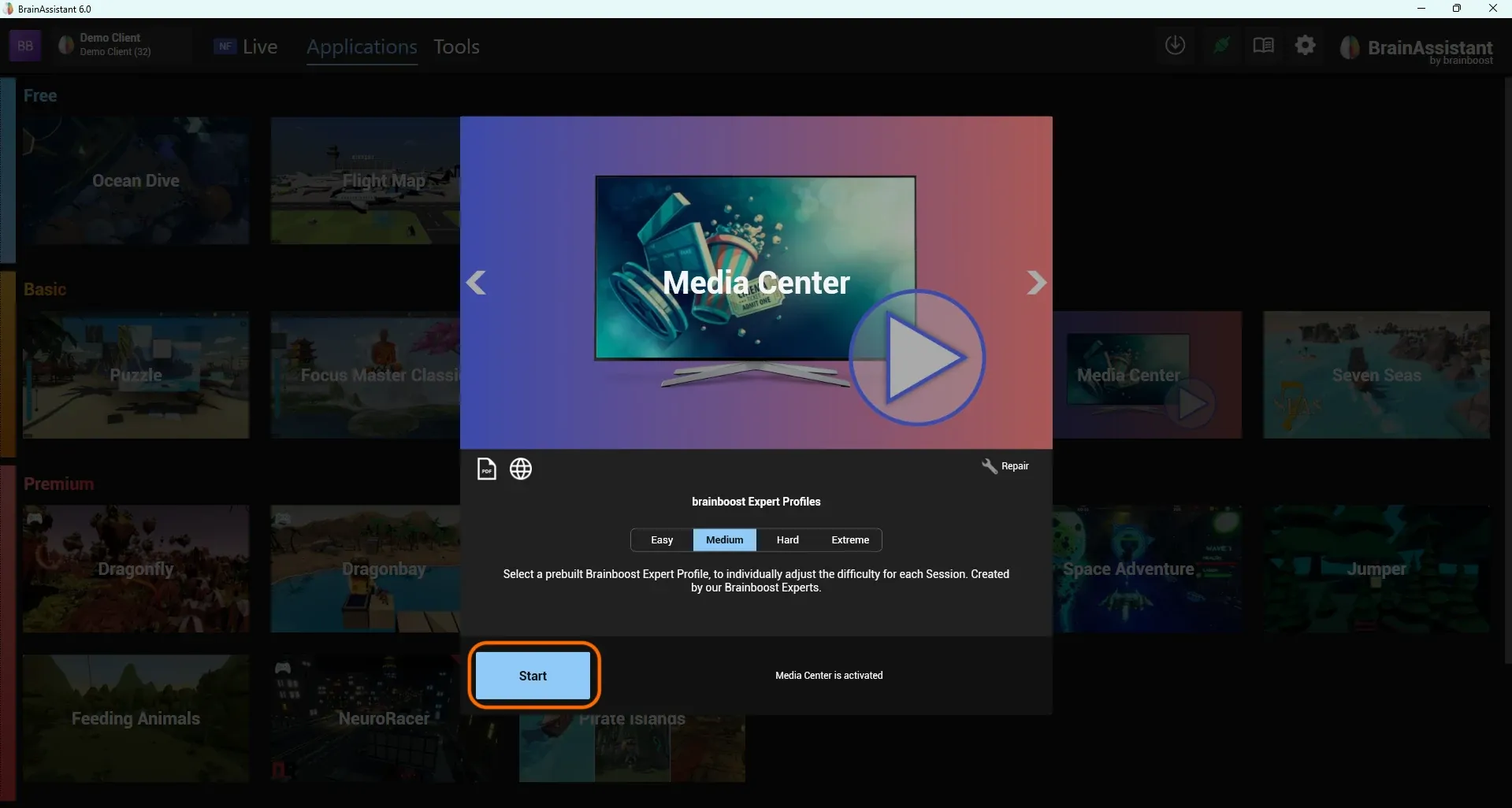The width and height of the screenshot is (1512, 808).
Task: Open the Space Adventure tile
Action: pyautogui.click(x=1147, y=569)
